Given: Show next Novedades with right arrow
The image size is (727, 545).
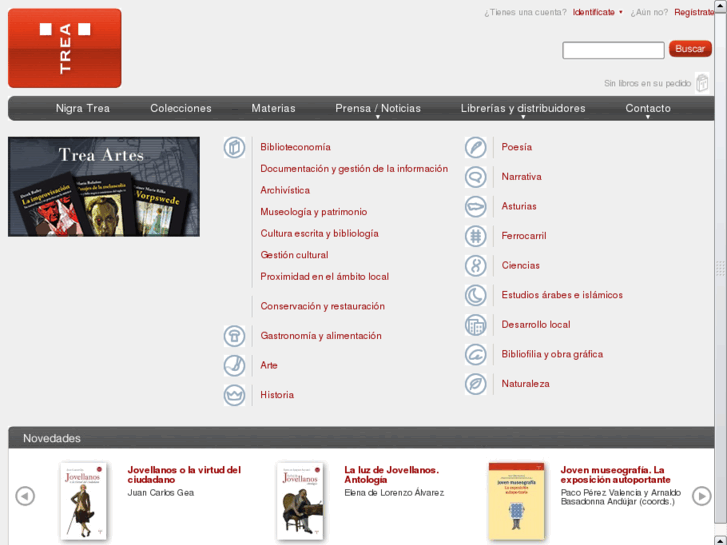Looking at the screenshot, I should [701, 496].
